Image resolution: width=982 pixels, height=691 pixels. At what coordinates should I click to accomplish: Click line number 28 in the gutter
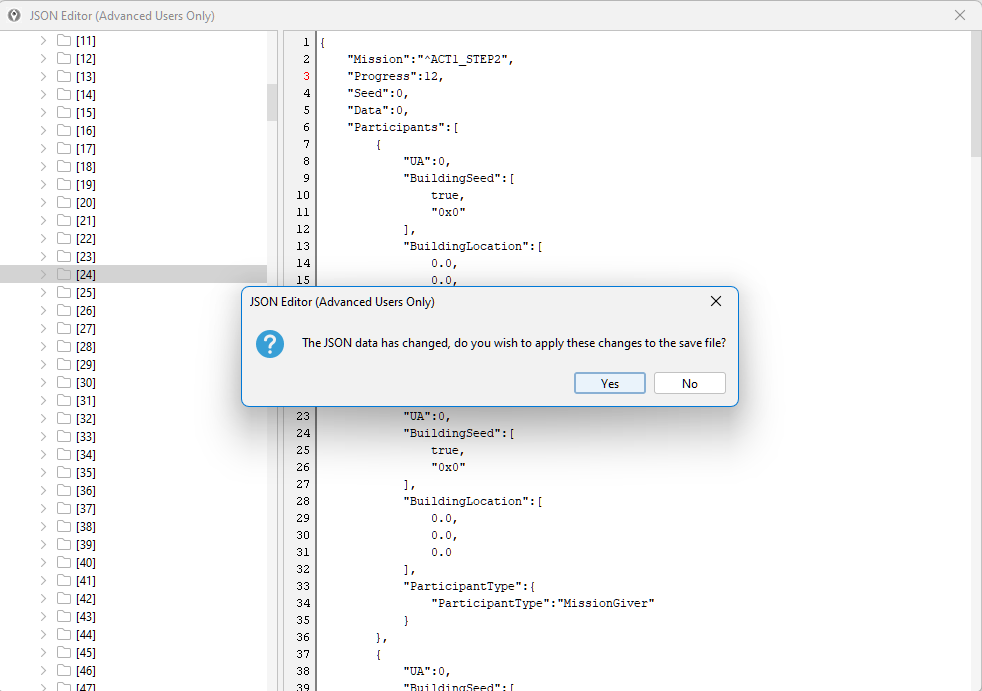[x=303, y=501]
